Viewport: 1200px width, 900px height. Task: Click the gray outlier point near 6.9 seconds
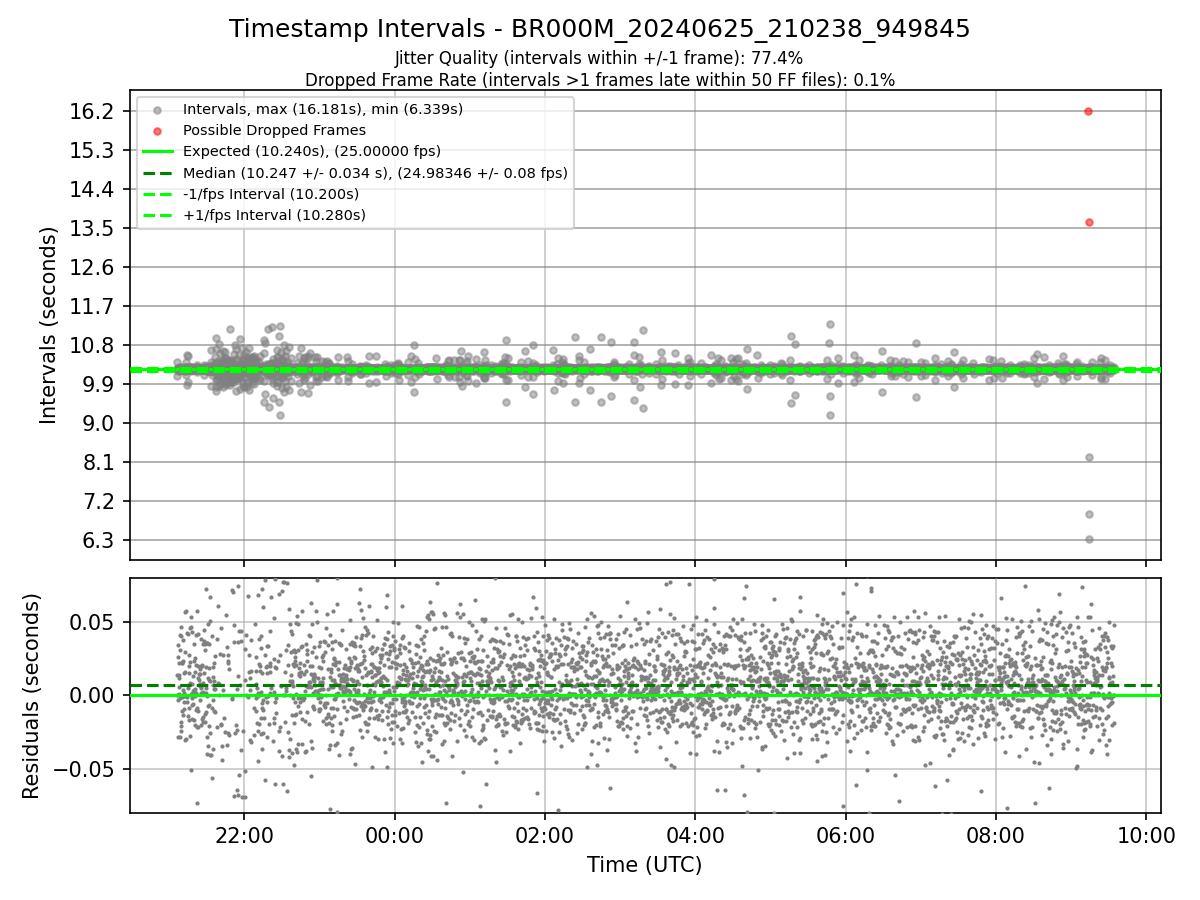(1089, 514)
